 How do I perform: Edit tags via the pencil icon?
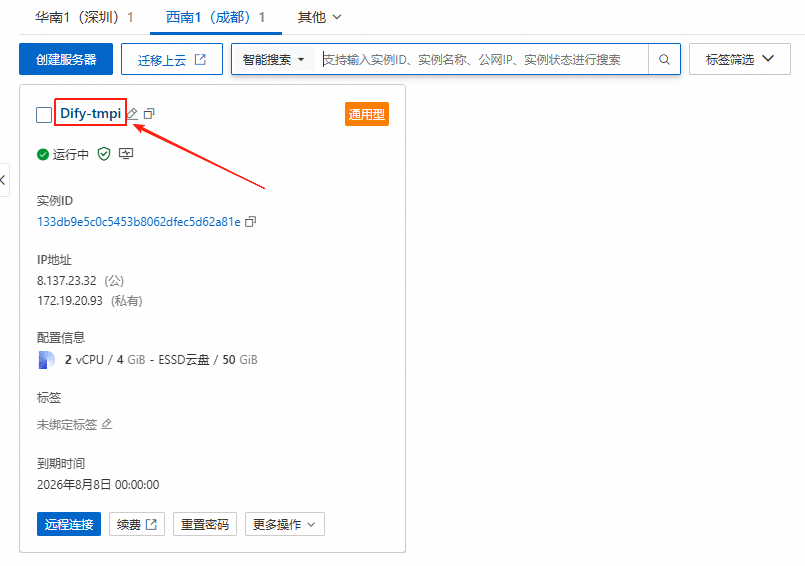click(107, 424)
